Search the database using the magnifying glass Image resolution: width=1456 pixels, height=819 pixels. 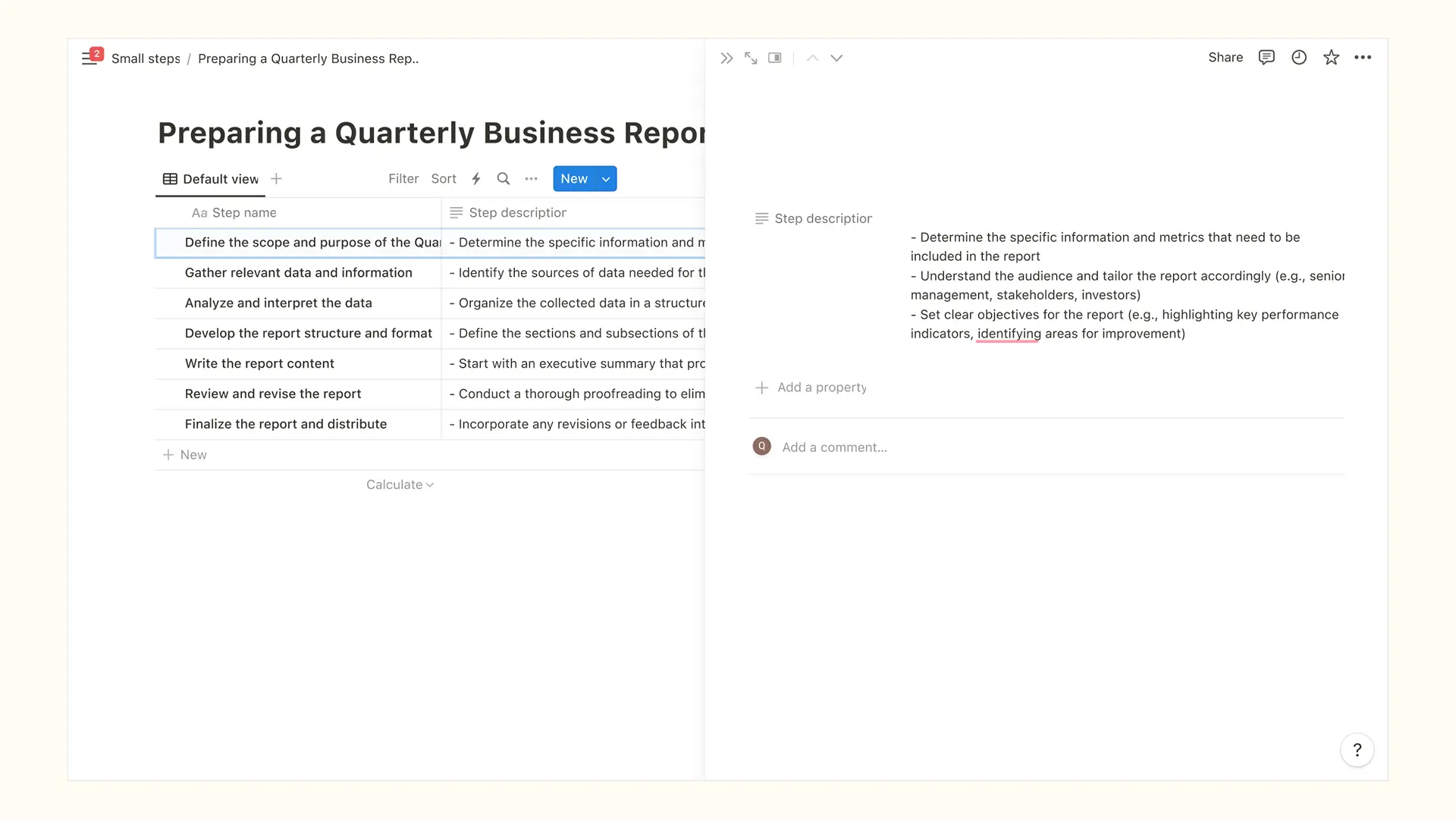(x=503, y=178)
